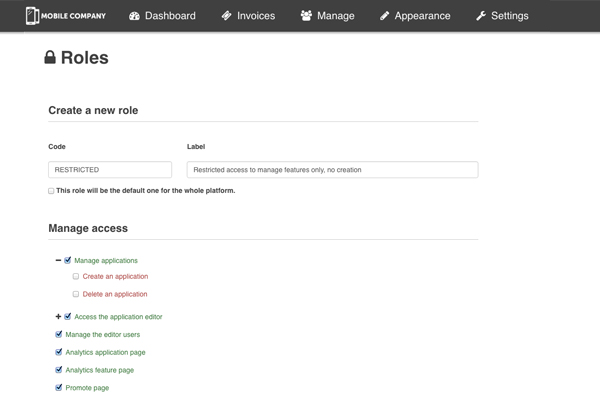Click the Promote page label
The height and width of the screenshot is (400, 600).
point(87,387)
